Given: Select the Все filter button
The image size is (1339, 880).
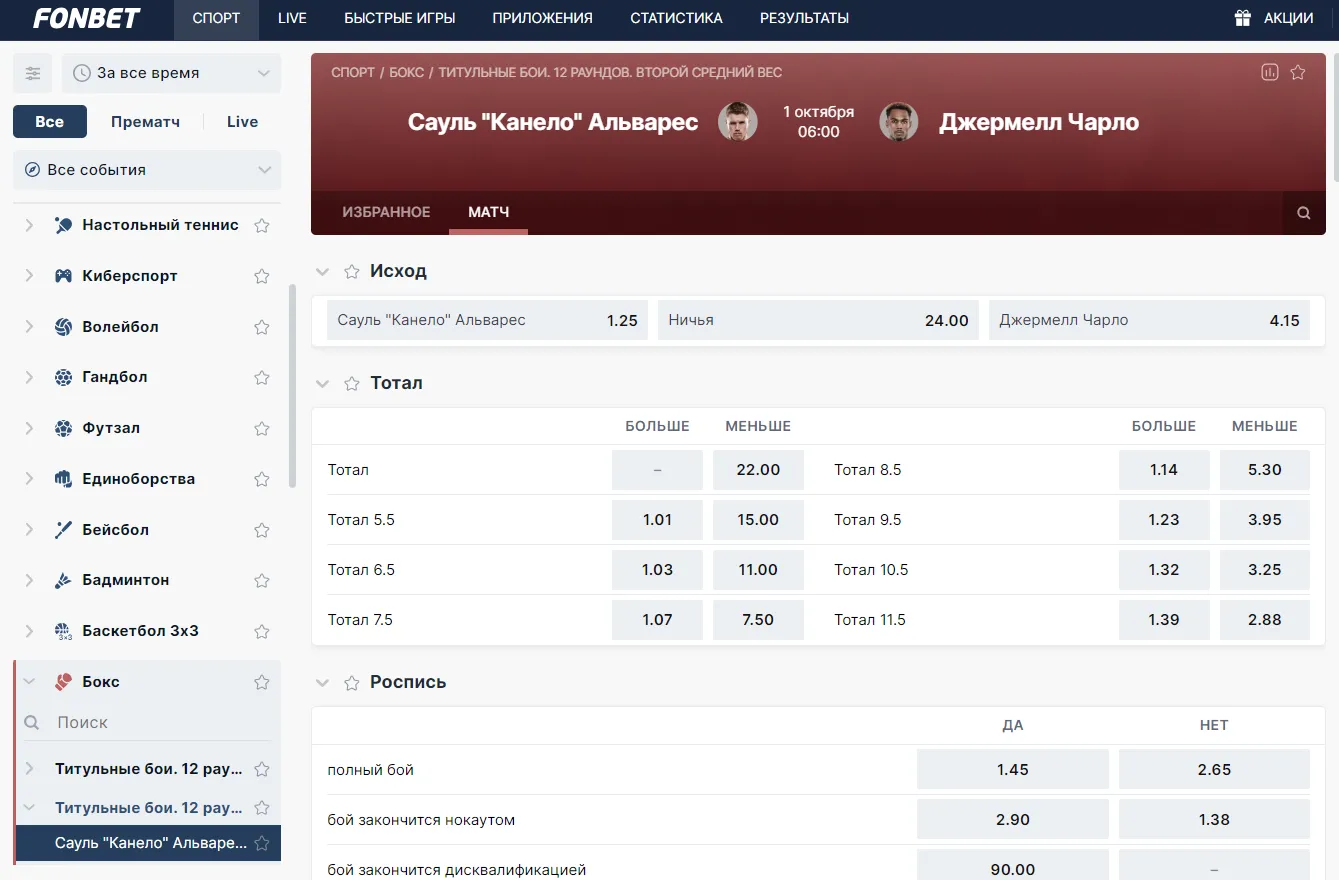Looking at the screenshot, I should 50,122.
